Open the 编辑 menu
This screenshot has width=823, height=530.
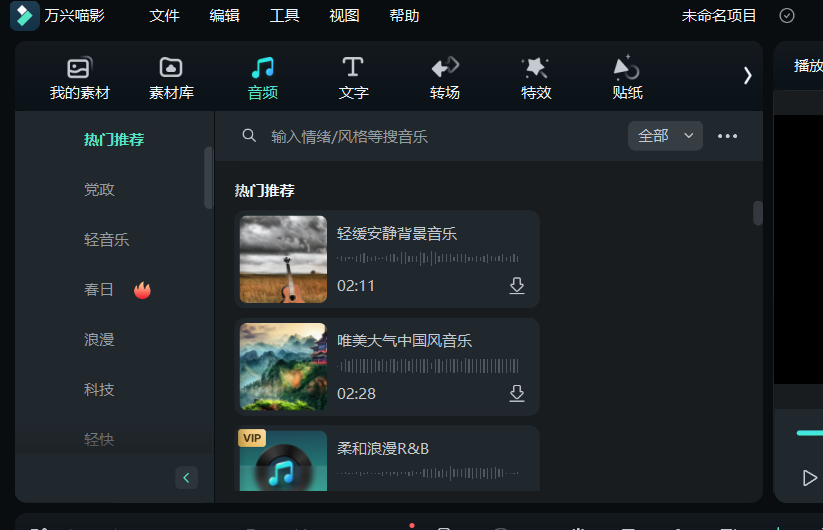click(x=224, y=16)
